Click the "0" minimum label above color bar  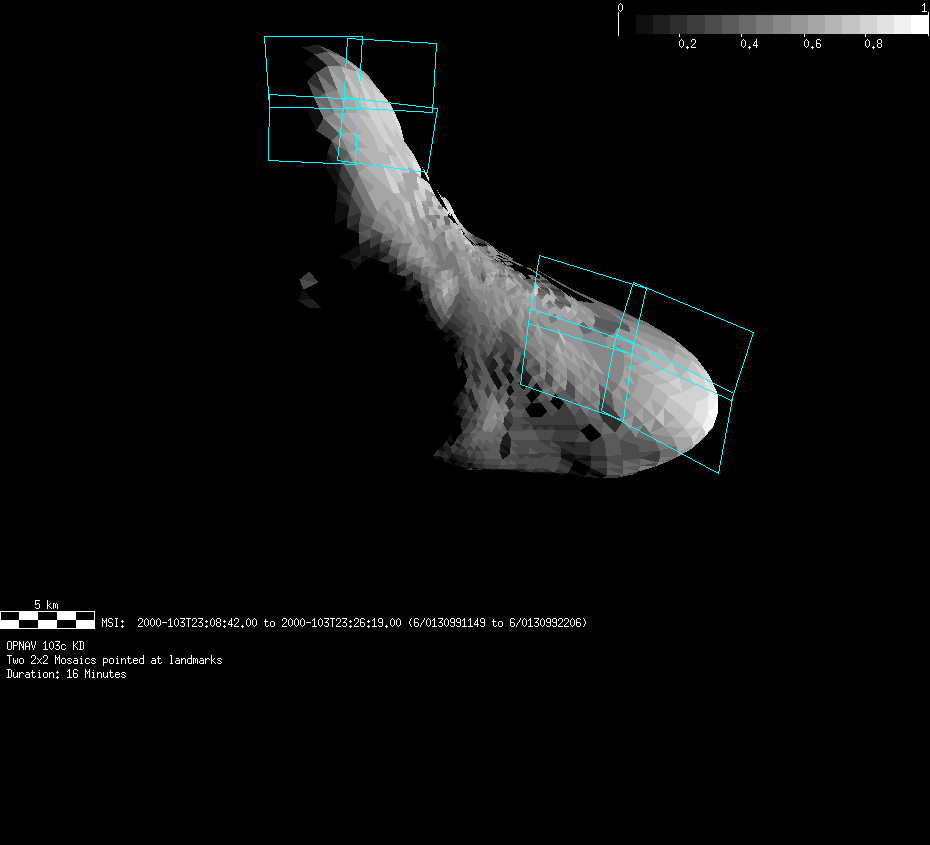click(620, 7)
